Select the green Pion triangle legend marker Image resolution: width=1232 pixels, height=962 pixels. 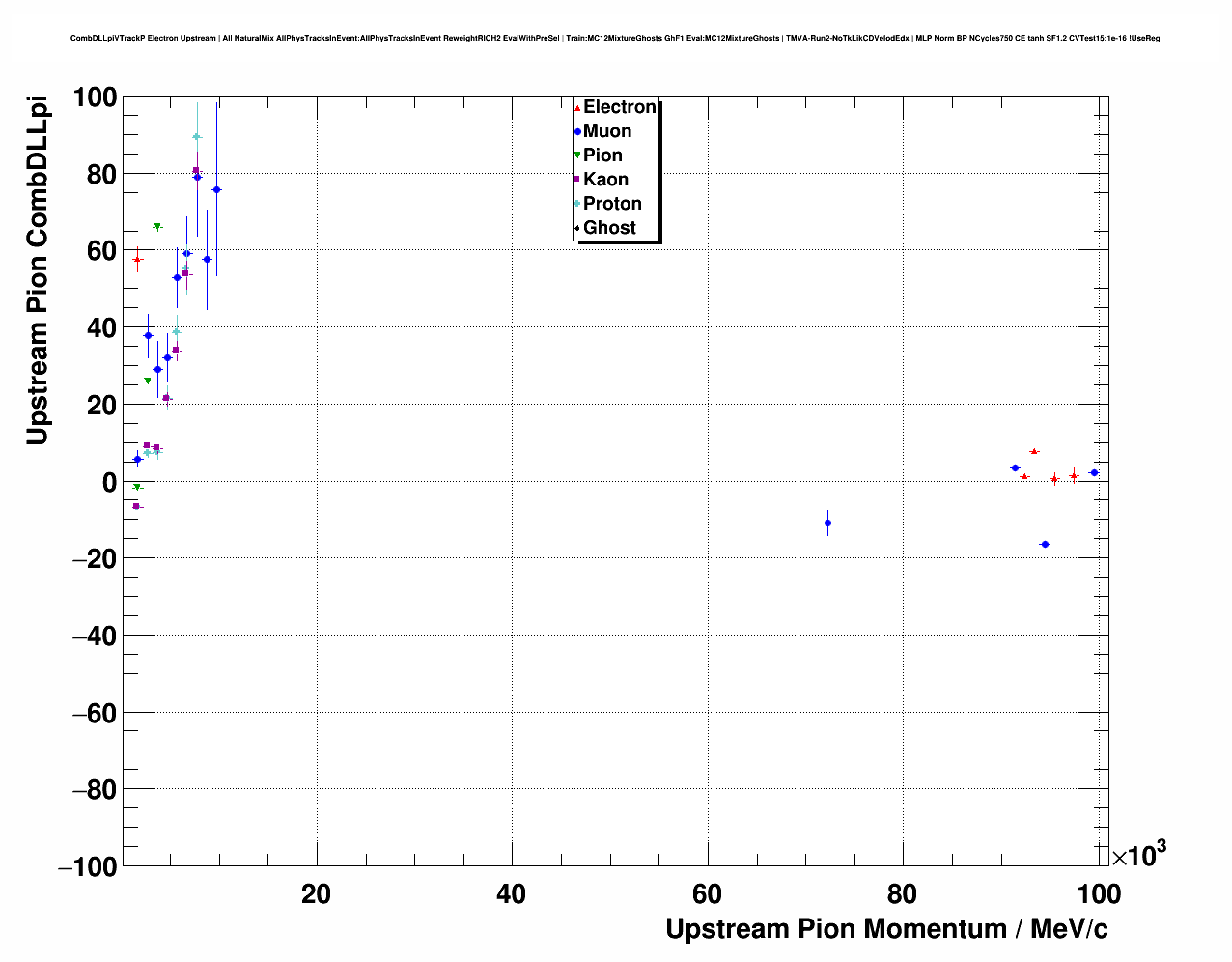tap(577, 156)
